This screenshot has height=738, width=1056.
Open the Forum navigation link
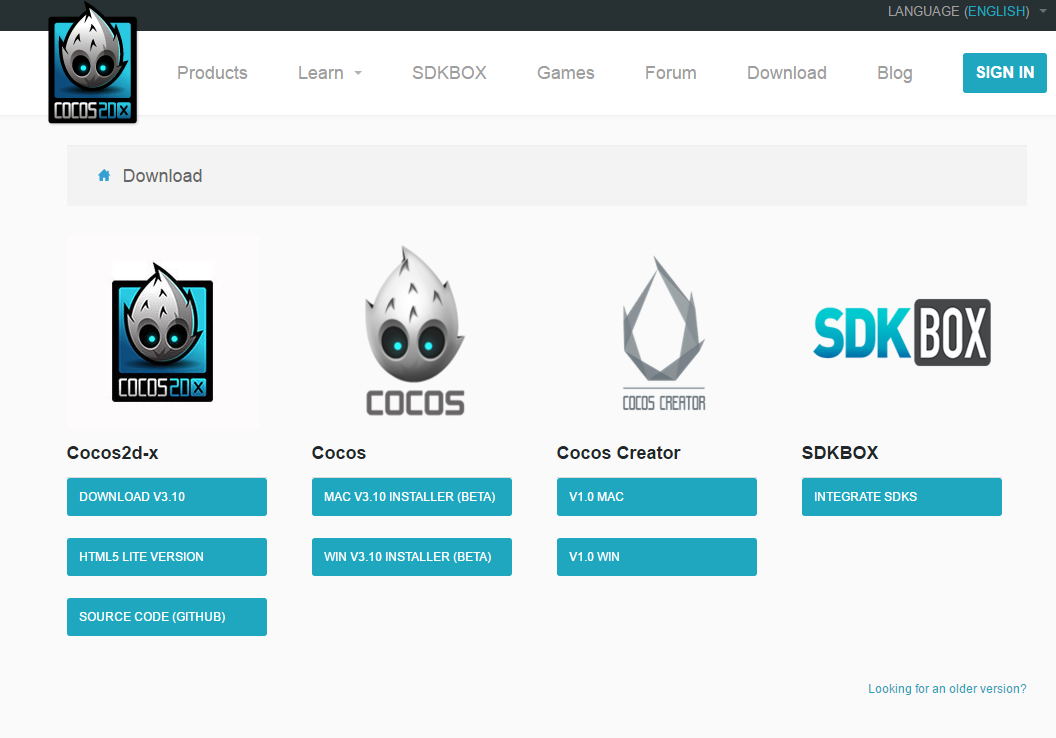(x=671, y=73)
